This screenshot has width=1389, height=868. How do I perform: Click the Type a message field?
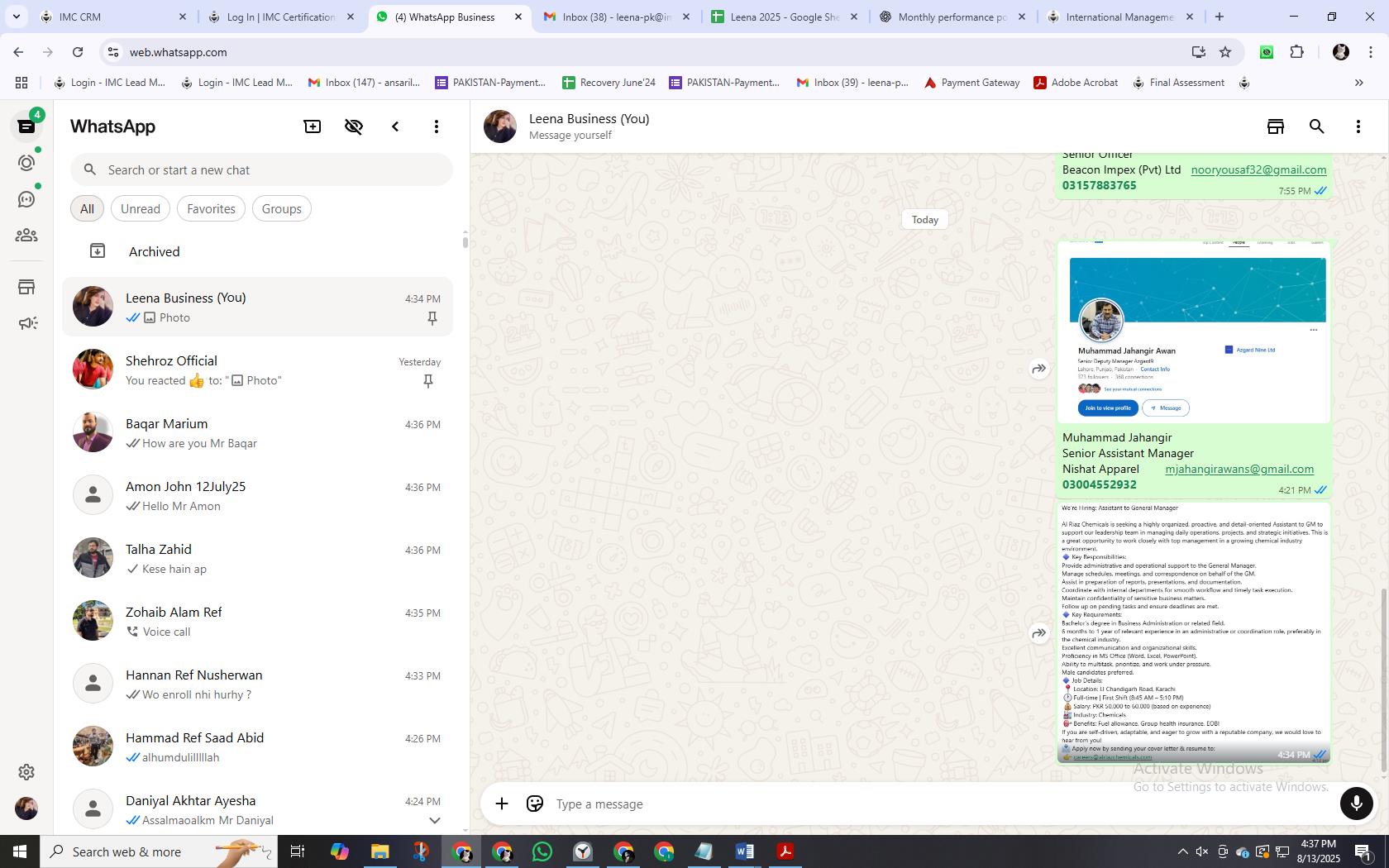click(943, 804)
